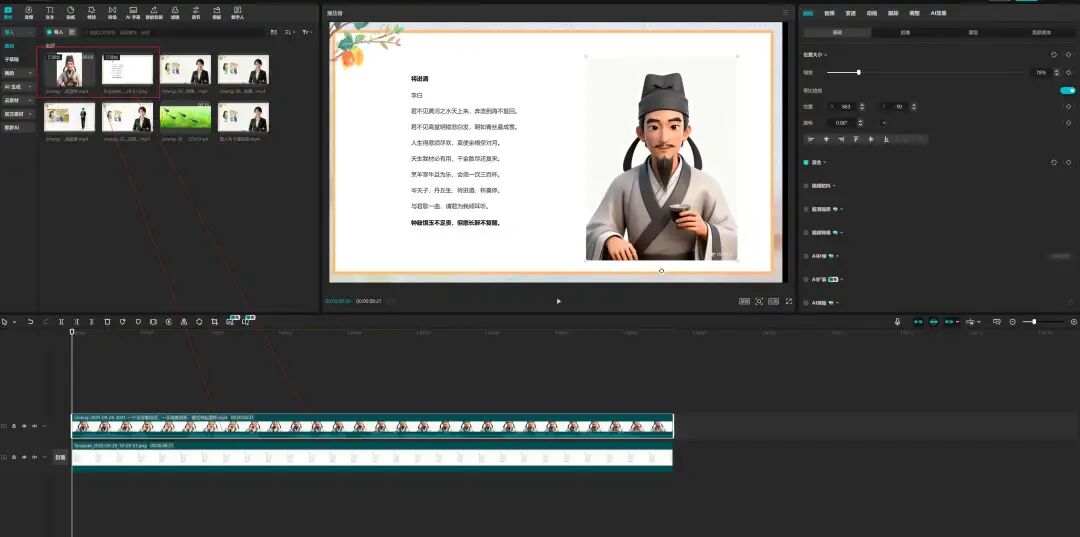Switch to the 蒙版 mask sub-tab
1080x537 pixels.
pos(973,32)
